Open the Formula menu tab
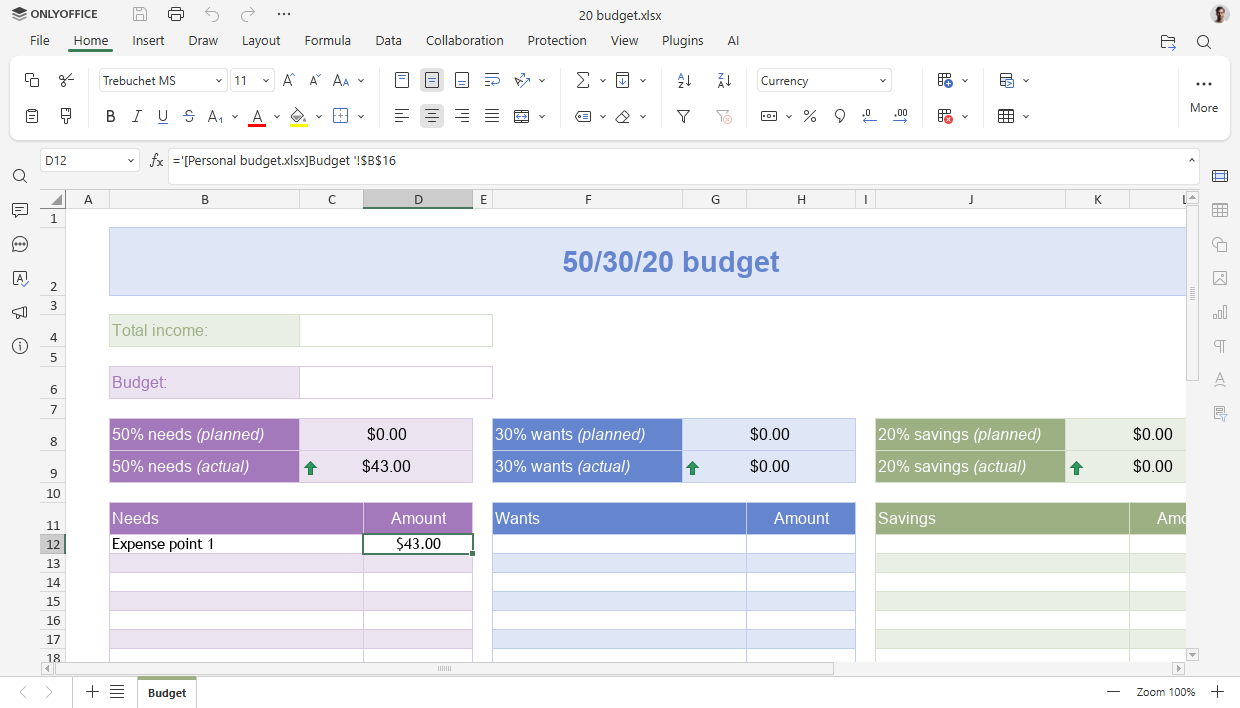The width and height of the screenshot is (1240, 708). point(327,41)
